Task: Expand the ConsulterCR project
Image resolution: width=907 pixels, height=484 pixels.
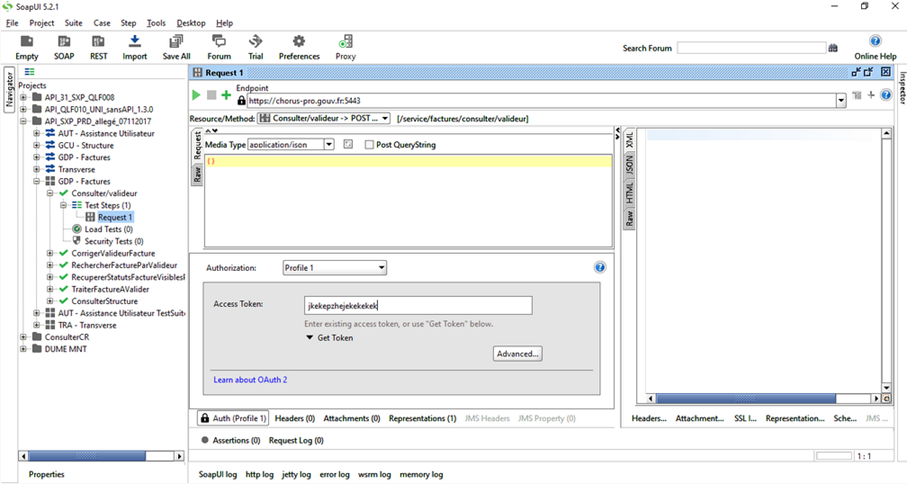Action: (24, 337)
